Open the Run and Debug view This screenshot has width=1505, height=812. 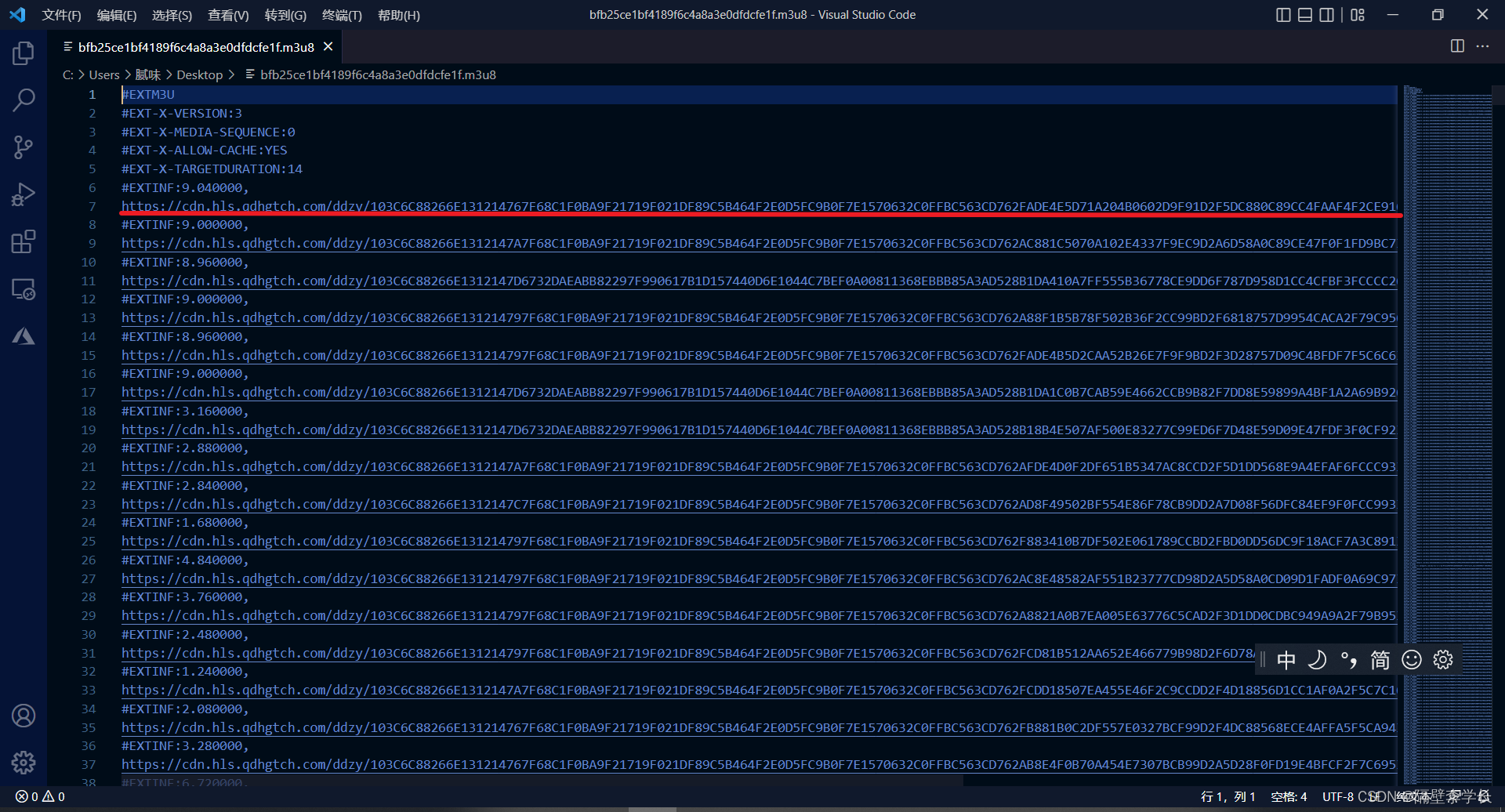pyautogui.click(x=24, y=194)
